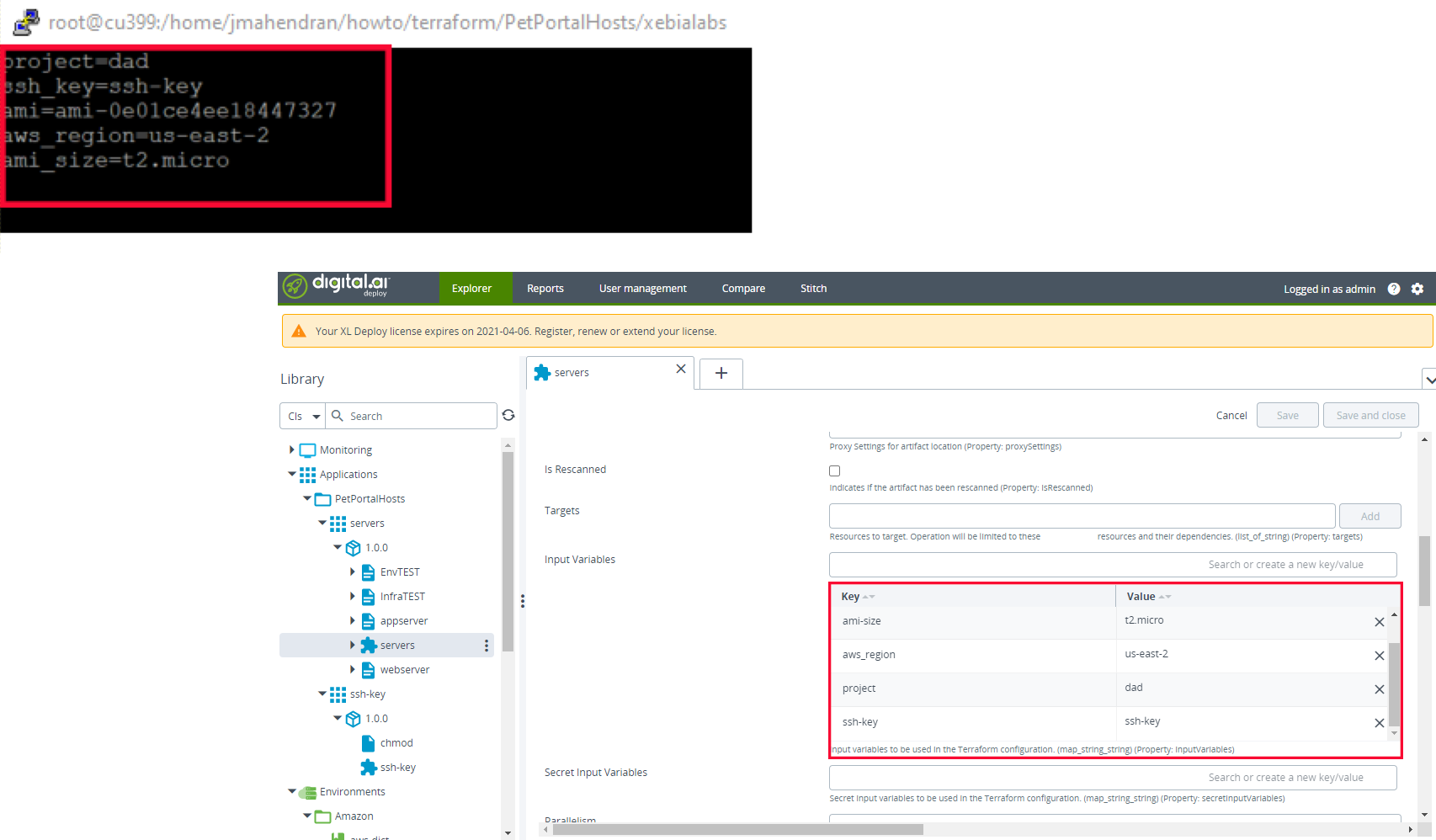Expand the Monitoring tree node

coord(292,450)
